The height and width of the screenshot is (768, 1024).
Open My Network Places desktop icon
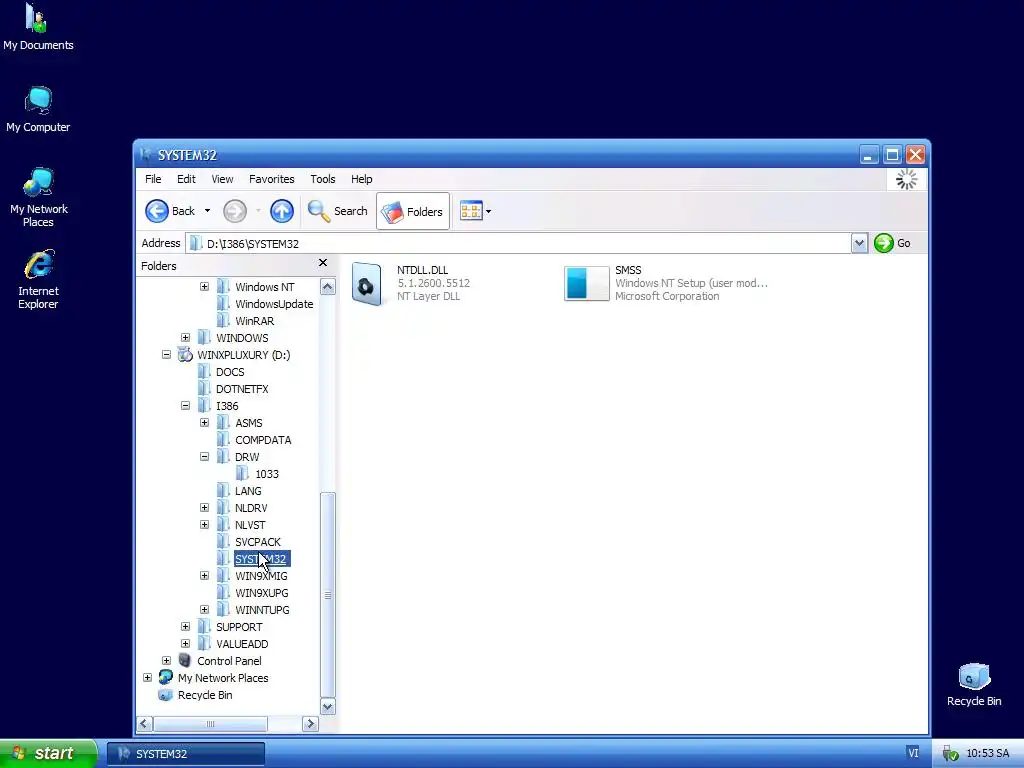tap(39, 197)
